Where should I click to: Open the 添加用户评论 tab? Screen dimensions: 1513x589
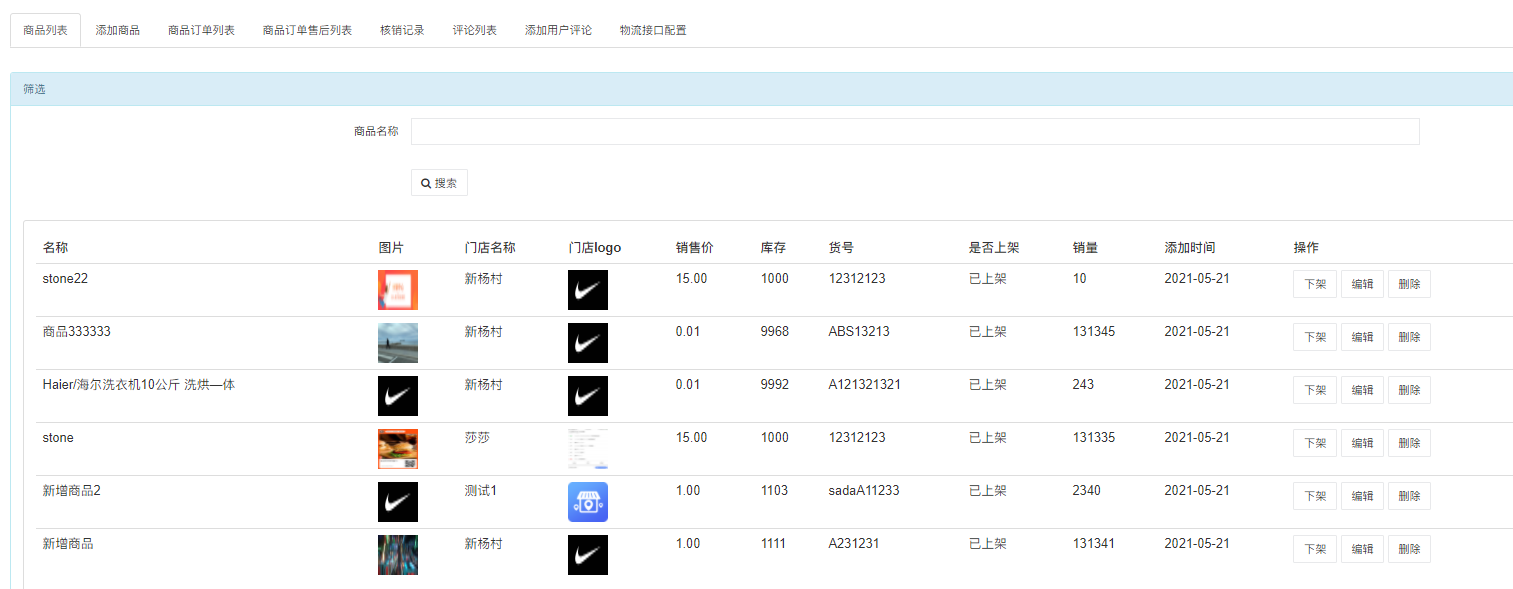tap(558, 30)
